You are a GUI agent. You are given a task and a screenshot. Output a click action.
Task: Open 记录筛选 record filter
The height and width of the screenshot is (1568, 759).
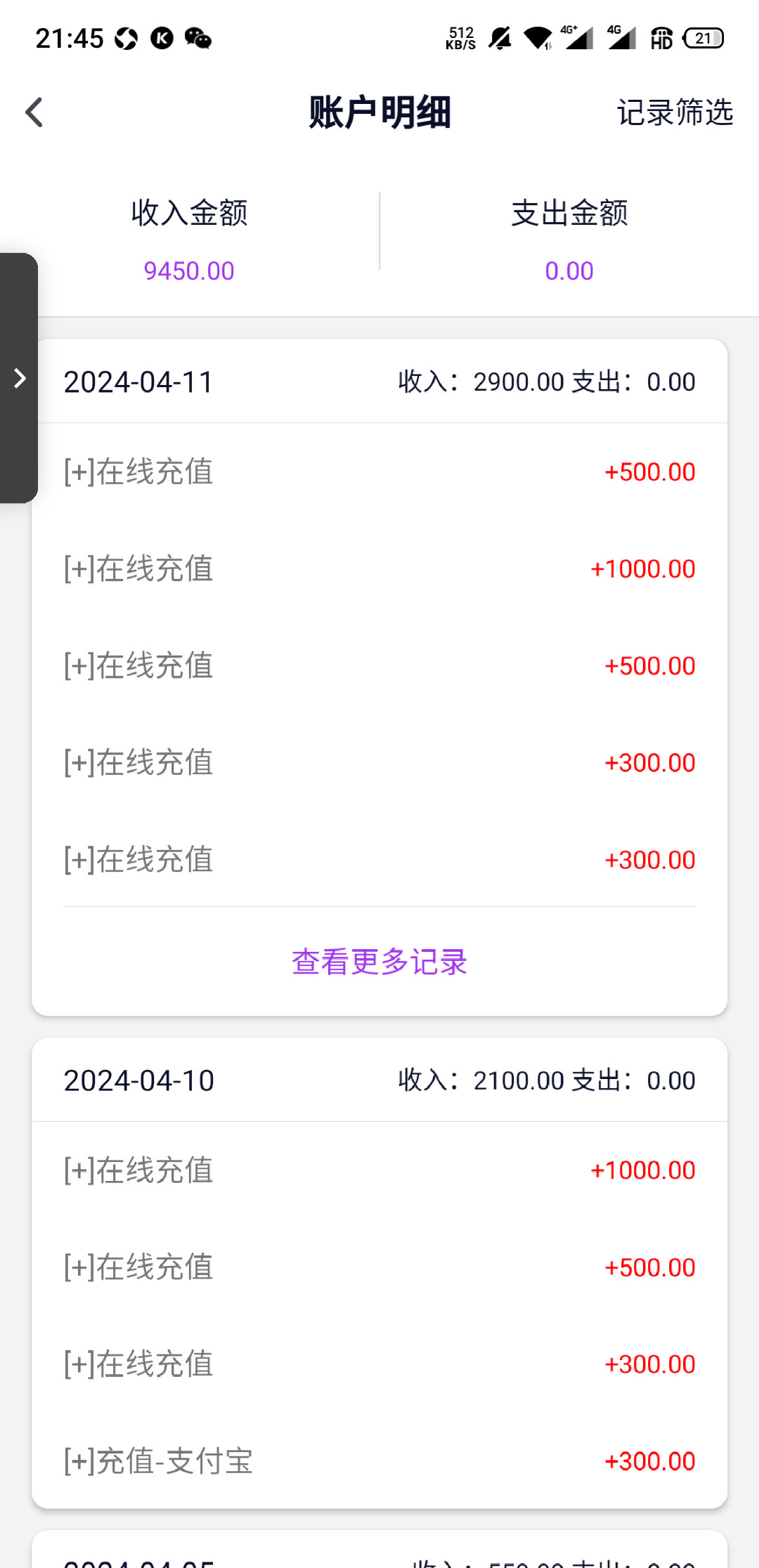675,112
